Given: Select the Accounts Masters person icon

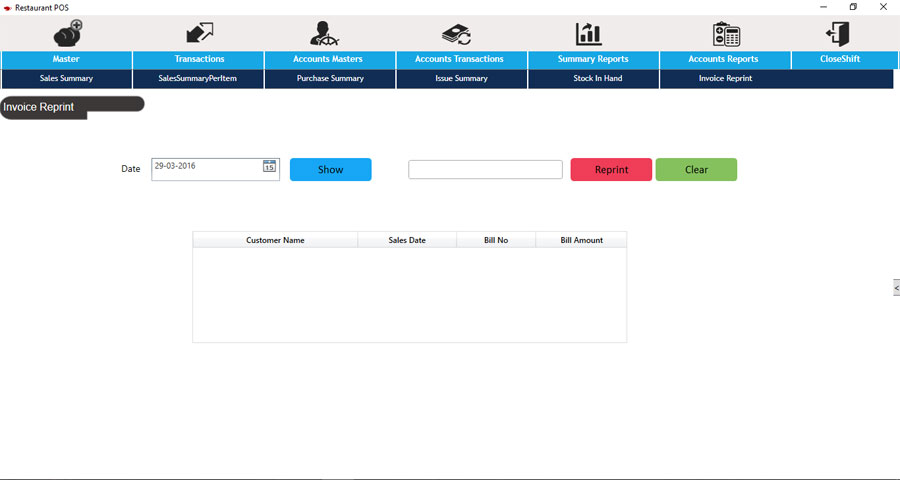Looking at the screenshot, I should point(327,33).
